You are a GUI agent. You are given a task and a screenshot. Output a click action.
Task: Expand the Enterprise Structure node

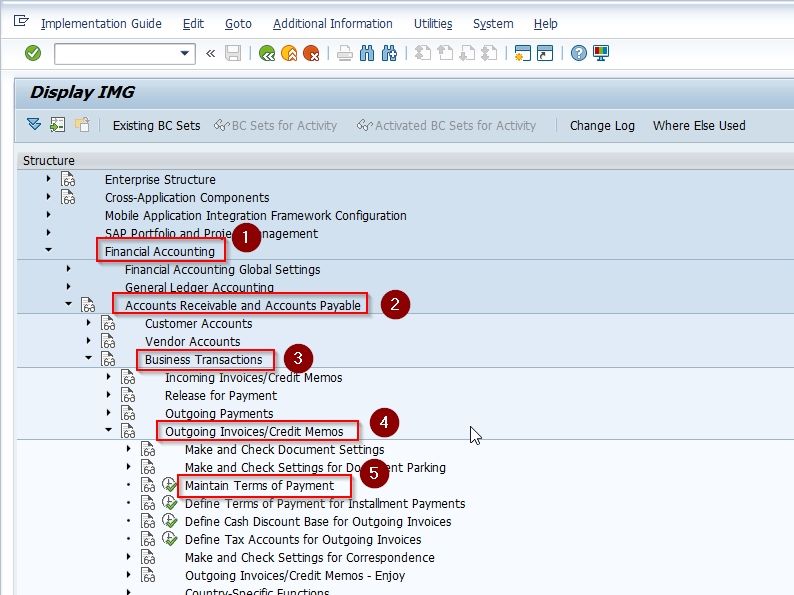(x=49, y=179)
